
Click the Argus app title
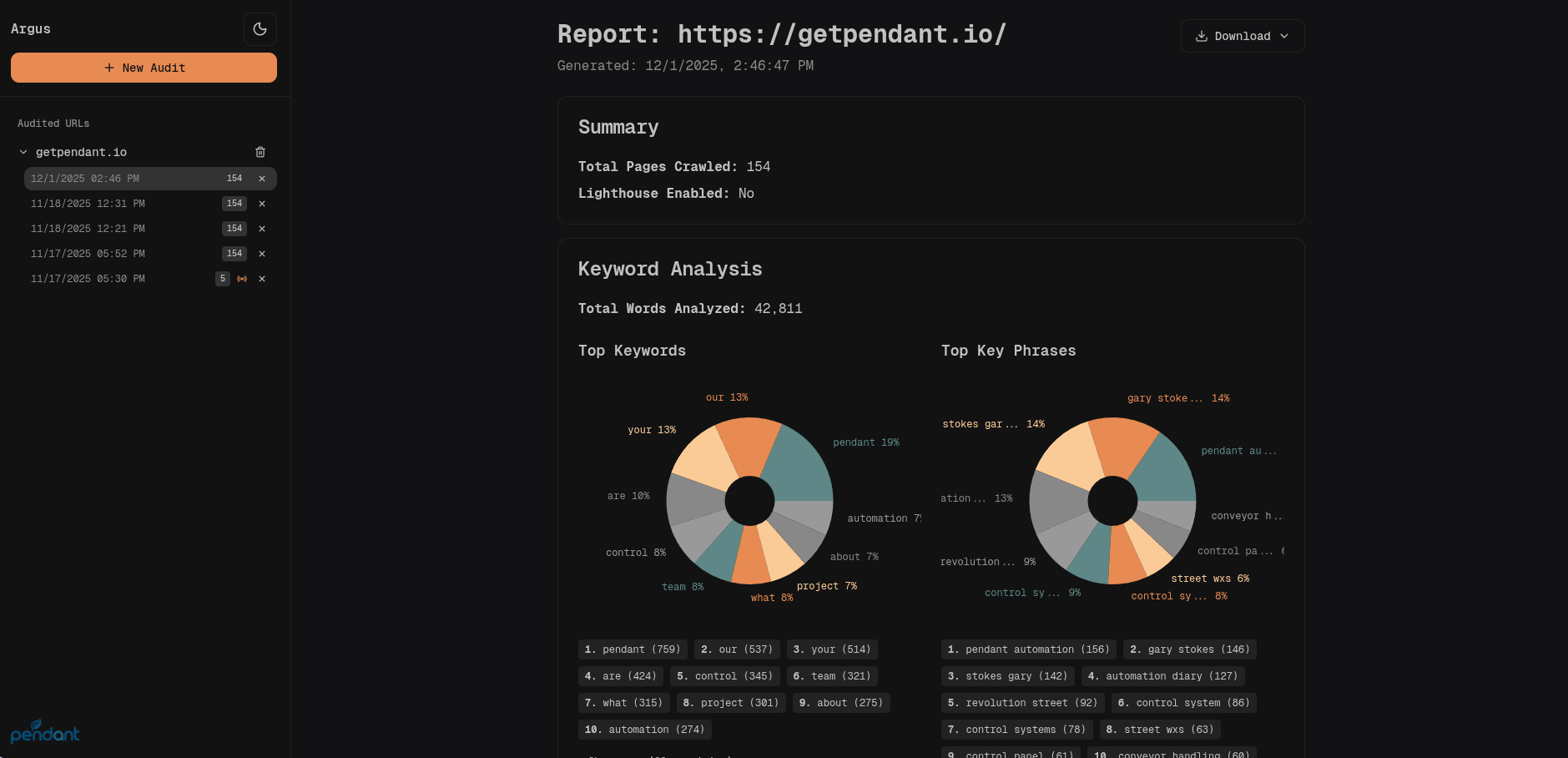click(31, 29)
